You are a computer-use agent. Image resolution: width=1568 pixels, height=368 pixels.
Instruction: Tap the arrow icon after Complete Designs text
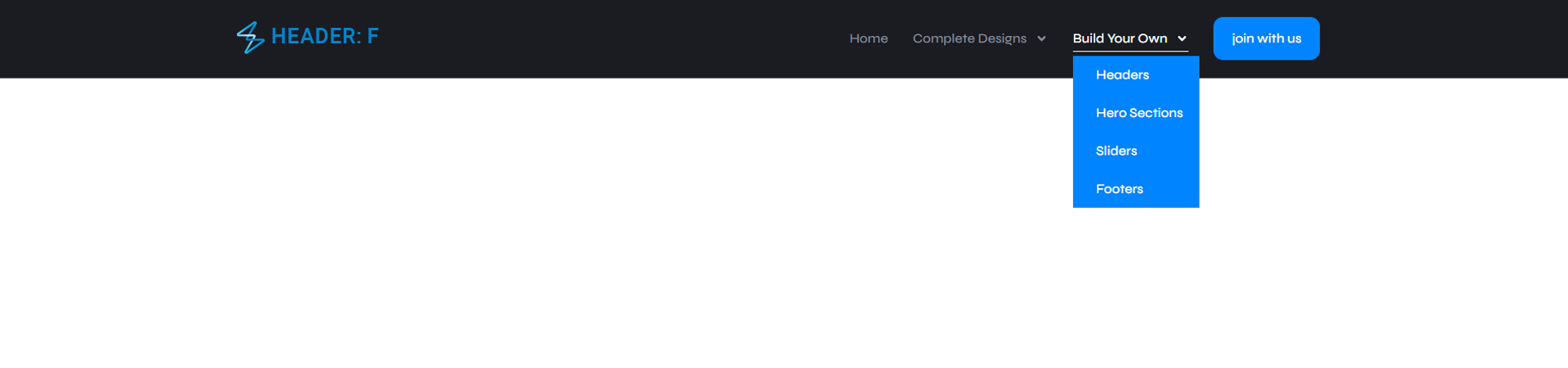[1041, 38]
